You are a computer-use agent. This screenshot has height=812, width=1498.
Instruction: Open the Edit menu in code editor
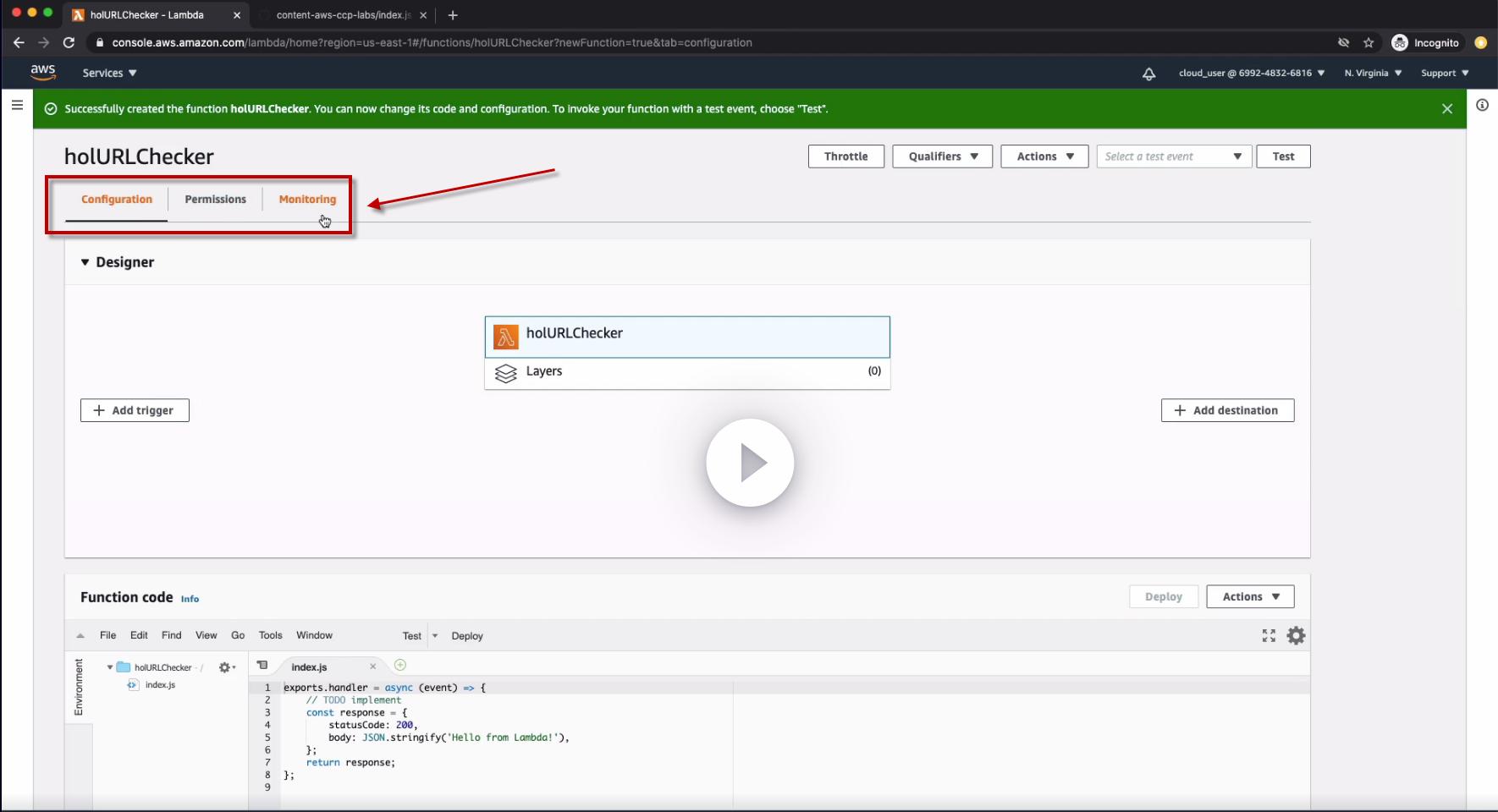coord(139,635)
